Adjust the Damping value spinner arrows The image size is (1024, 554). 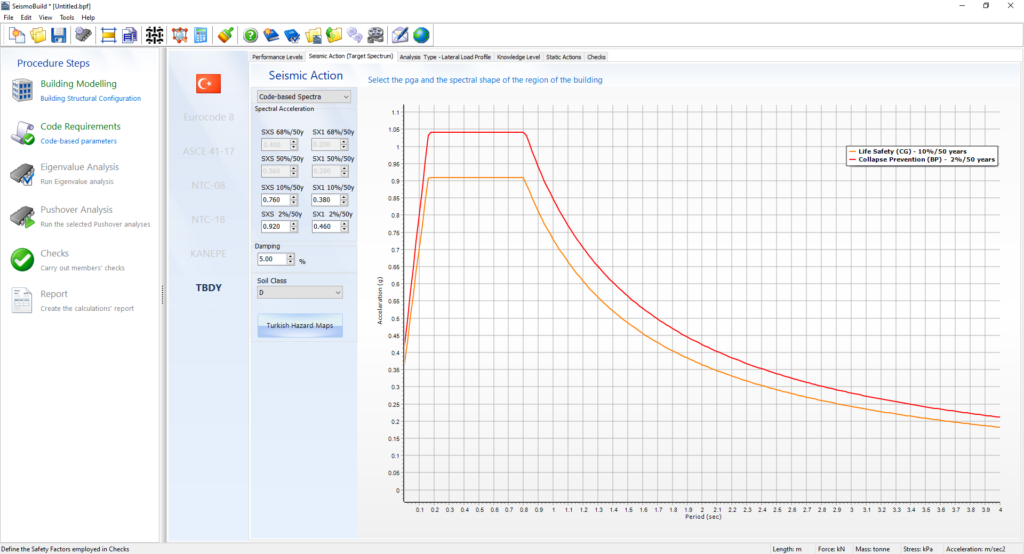(291, 259)
